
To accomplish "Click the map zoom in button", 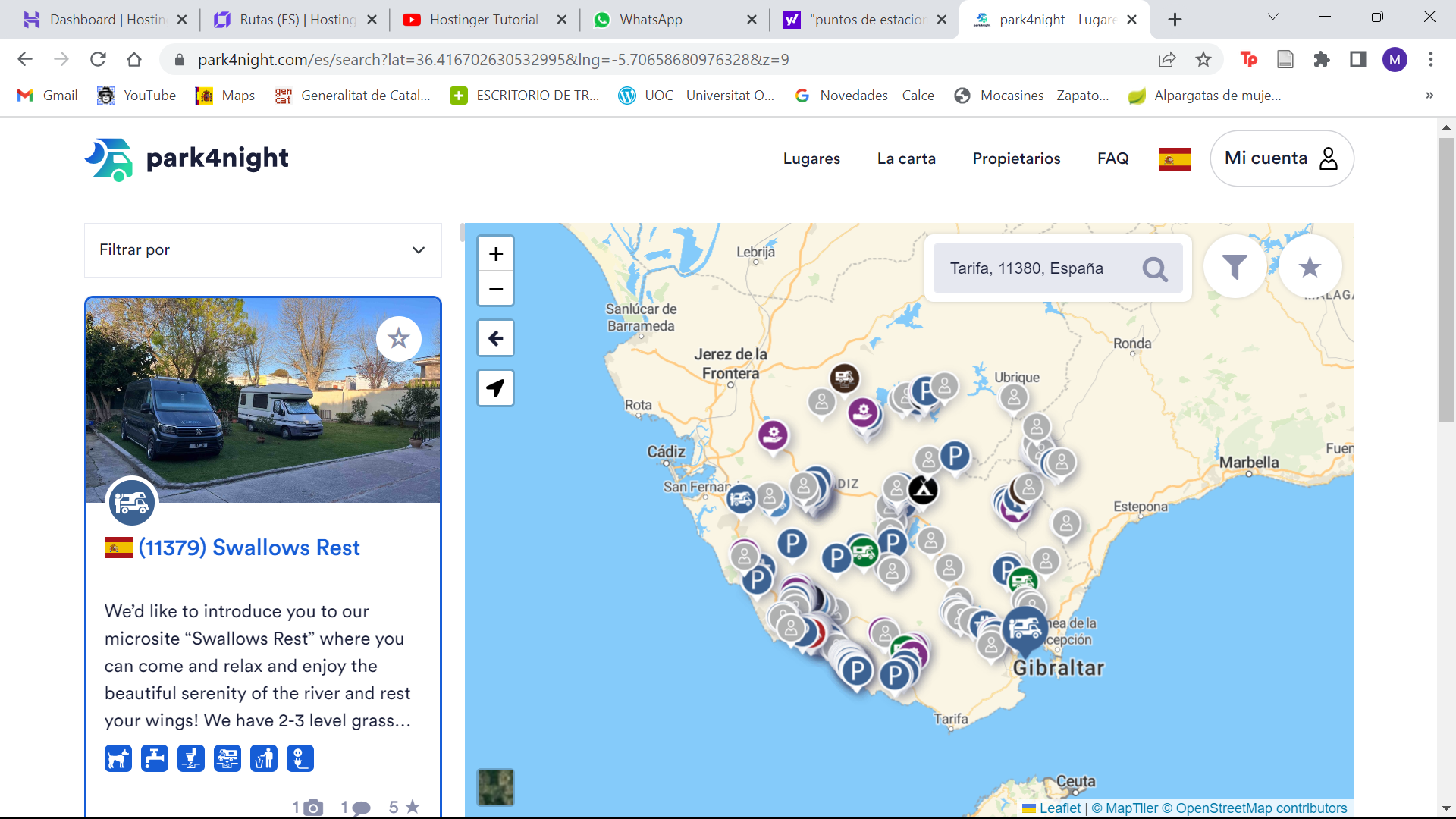I will [495, 254].
